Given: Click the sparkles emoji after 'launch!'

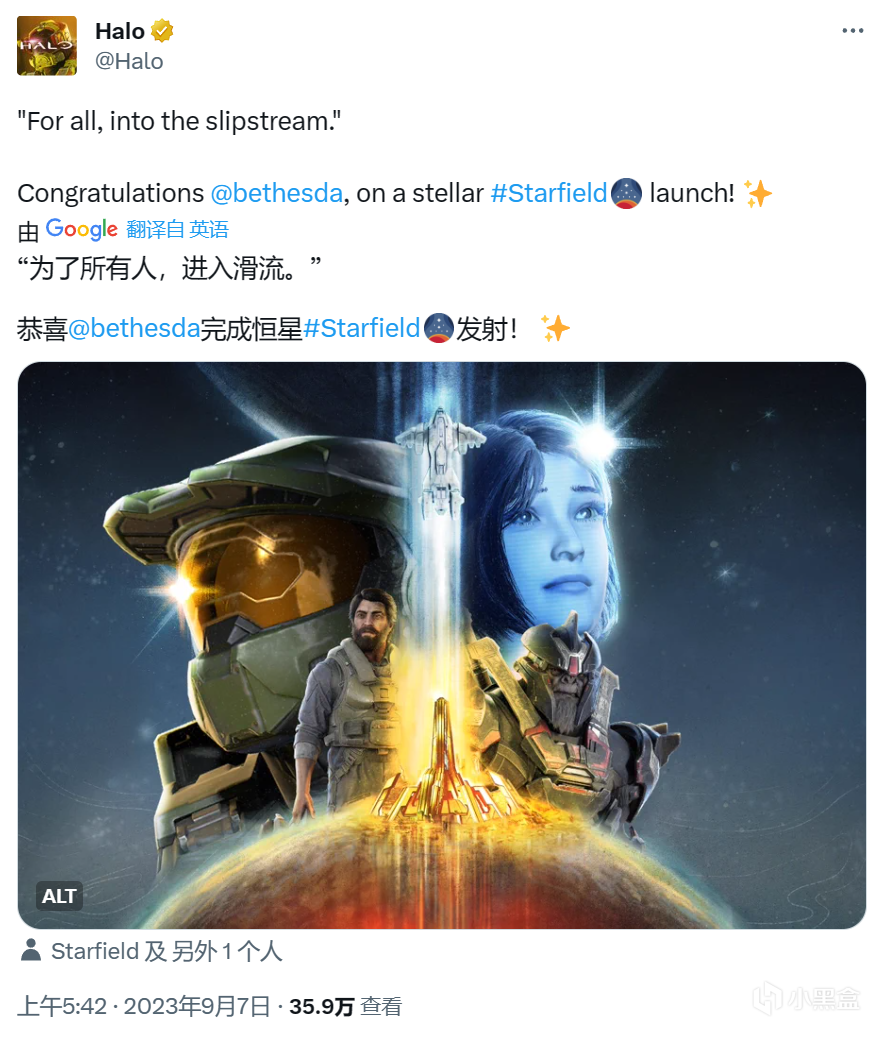Looking at the screenshot, I should [757, 194].
